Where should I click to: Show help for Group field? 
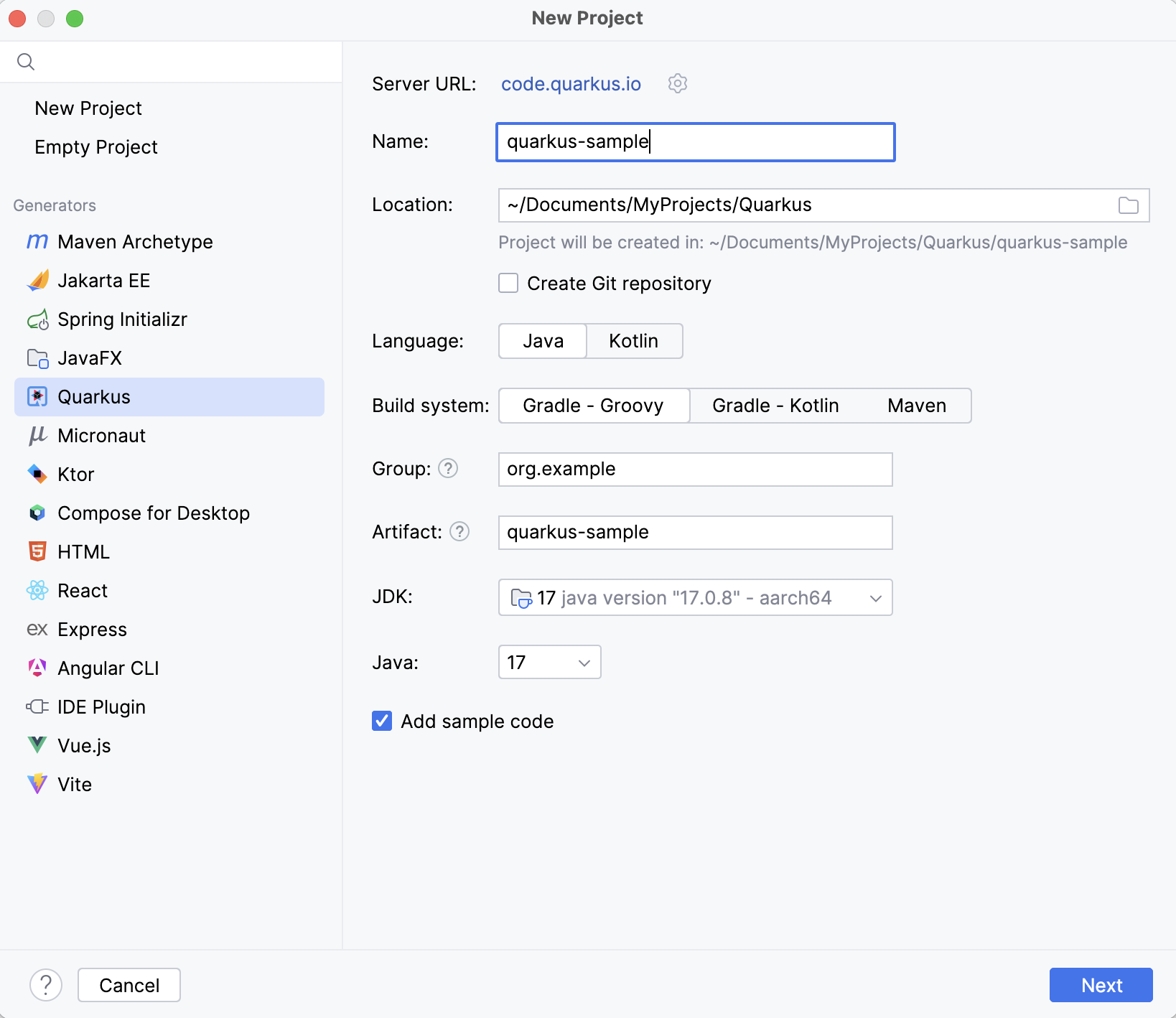click(448, 469)
